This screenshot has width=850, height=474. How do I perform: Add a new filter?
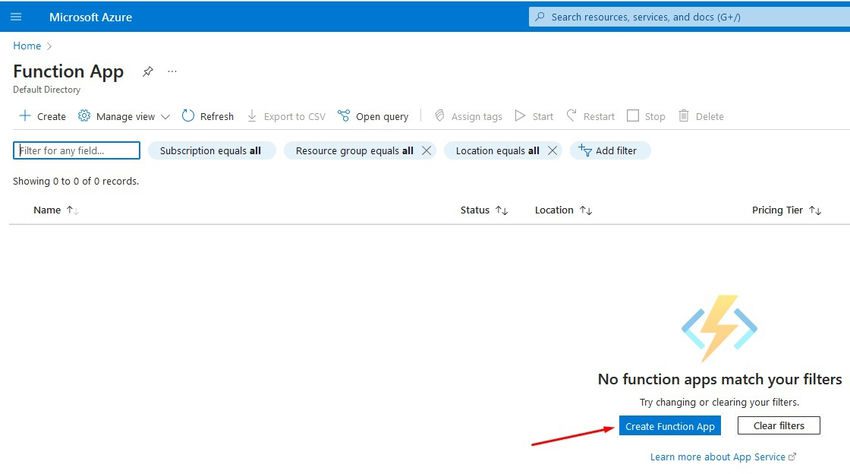coord(609,151)
